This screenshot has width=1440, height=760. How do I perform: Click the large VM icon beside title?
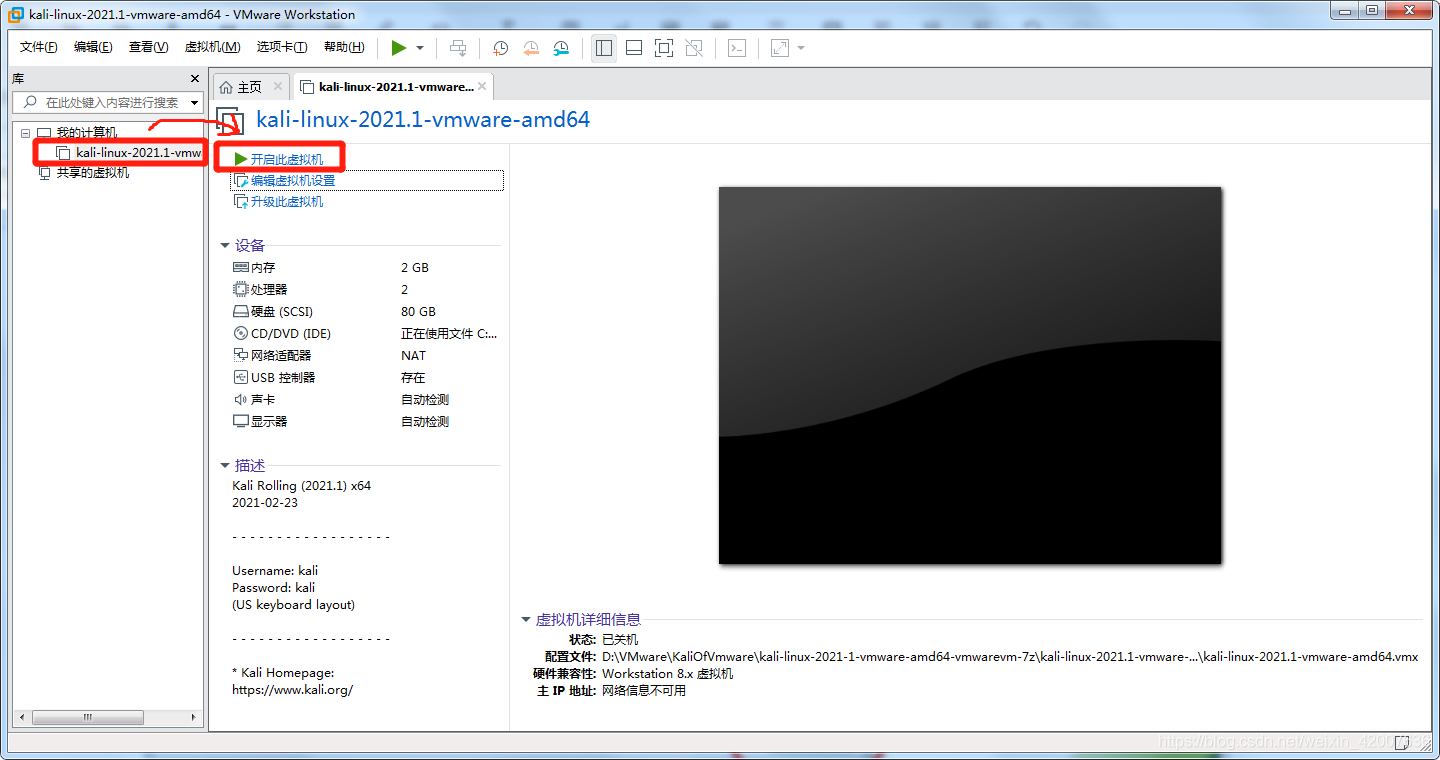(230, 121)
